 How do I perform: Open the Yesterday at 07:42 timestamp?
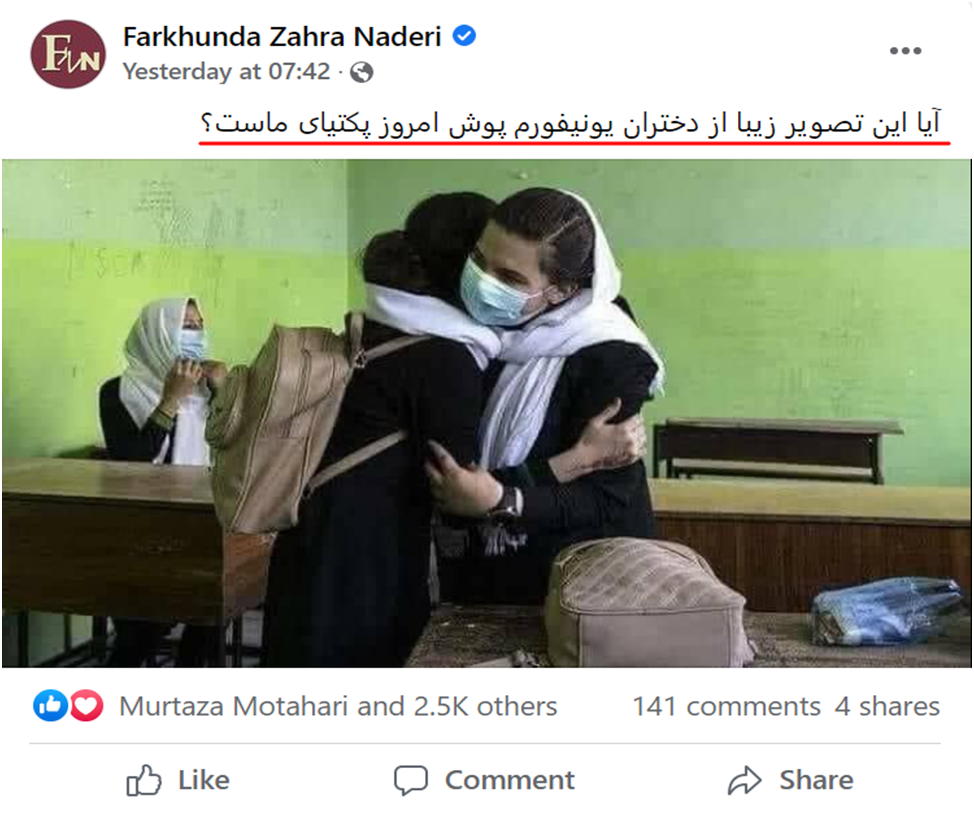[x=226, y=71]
